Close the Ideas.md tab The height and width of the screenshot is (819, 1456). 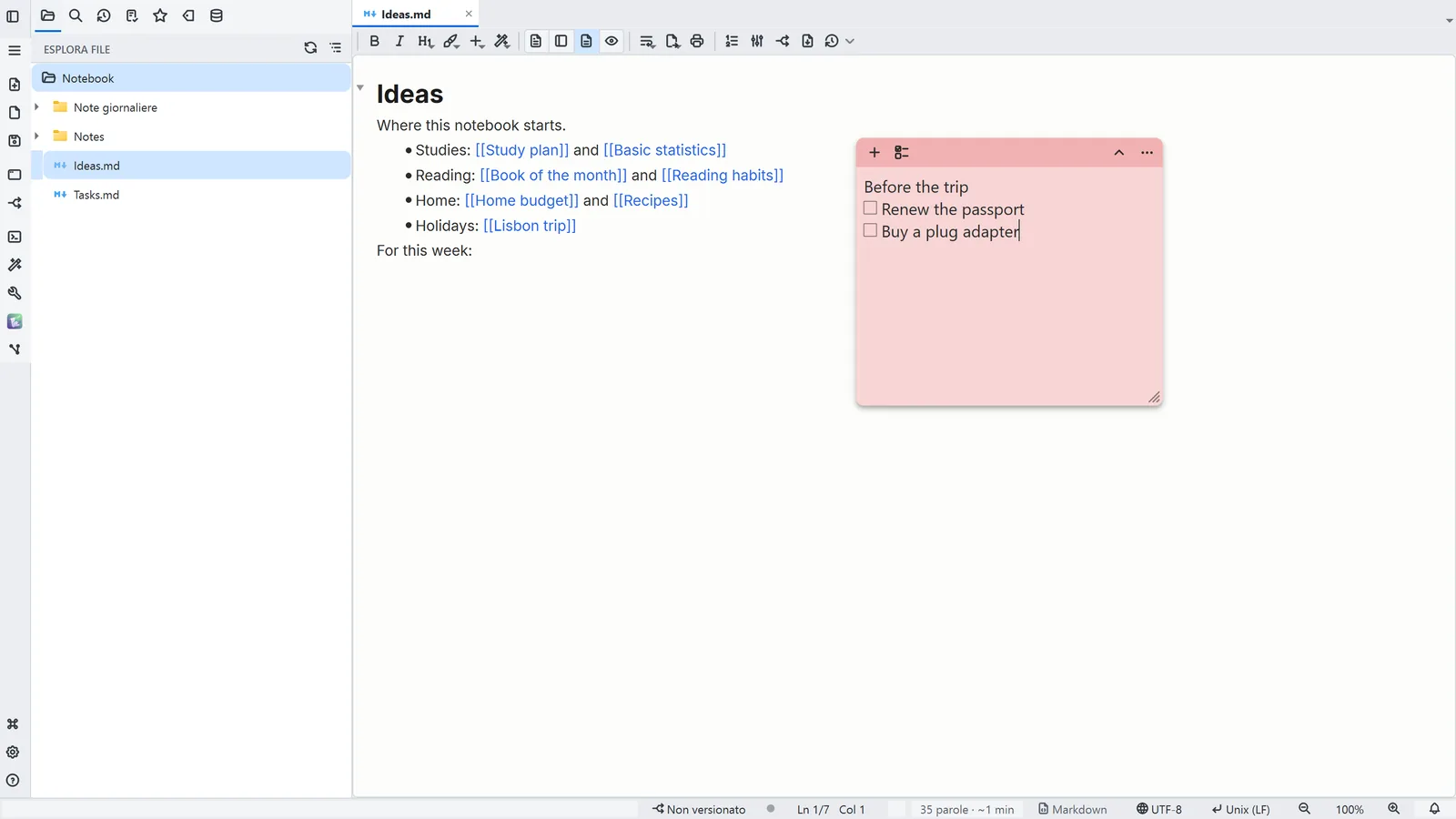click(469, 14)
